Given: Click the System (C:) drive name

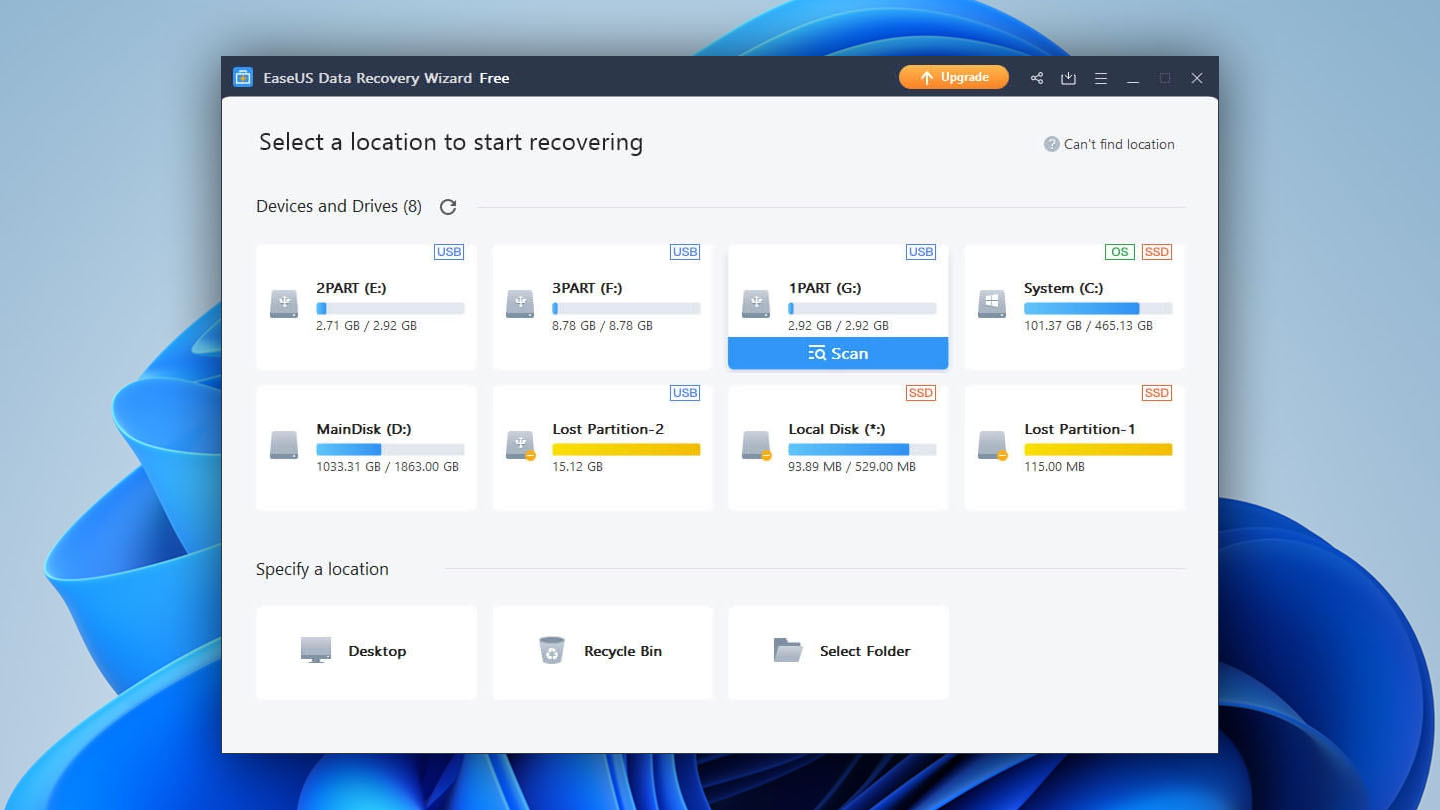Looking at the screenshot, I should pyautogui.click(x=1064, y=288).
